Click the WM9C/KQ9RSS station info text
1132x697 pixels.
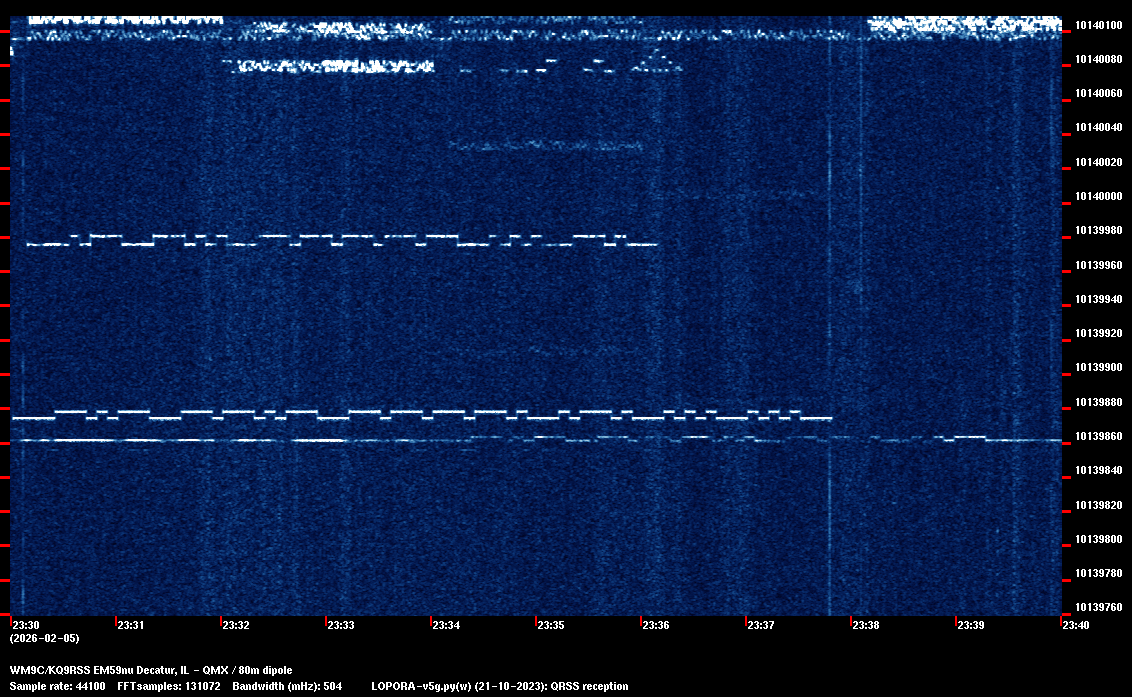click(151, 670)
